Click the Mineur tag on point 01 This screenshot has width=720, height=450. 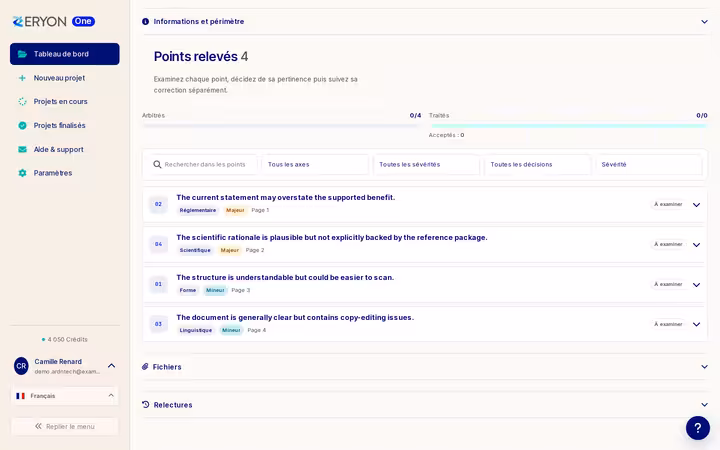click(x=215, y=290)
